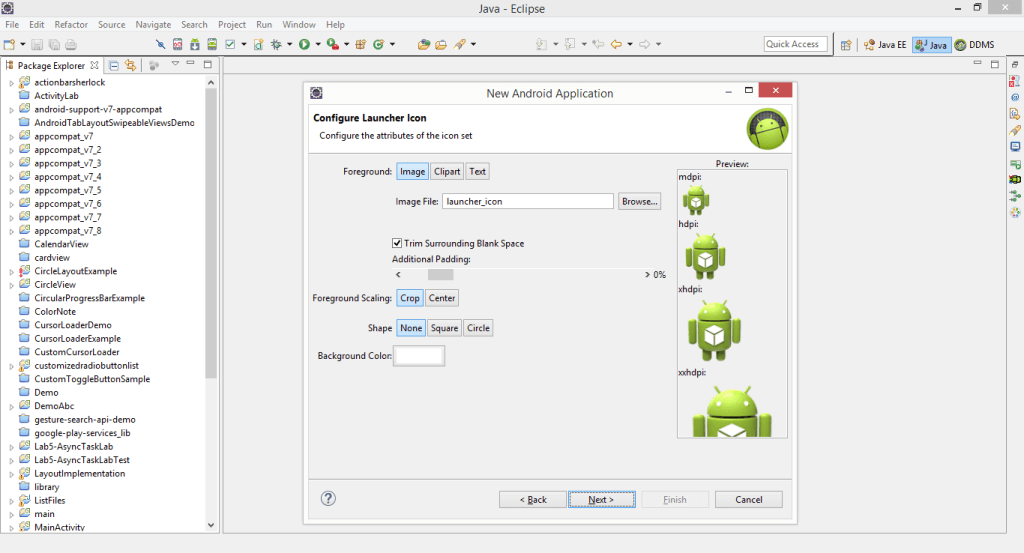Select None as the icon shape
The width and height of the screenshot is (1024, 553).
point(411,328)
